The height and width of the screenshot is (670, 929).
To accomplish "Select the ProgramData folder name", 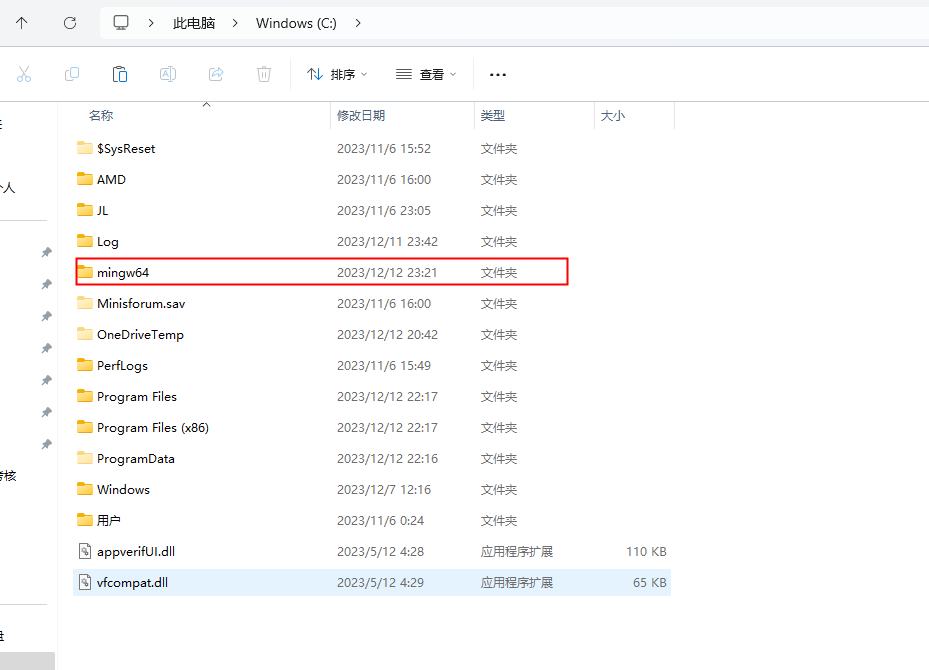I will 136,459.
